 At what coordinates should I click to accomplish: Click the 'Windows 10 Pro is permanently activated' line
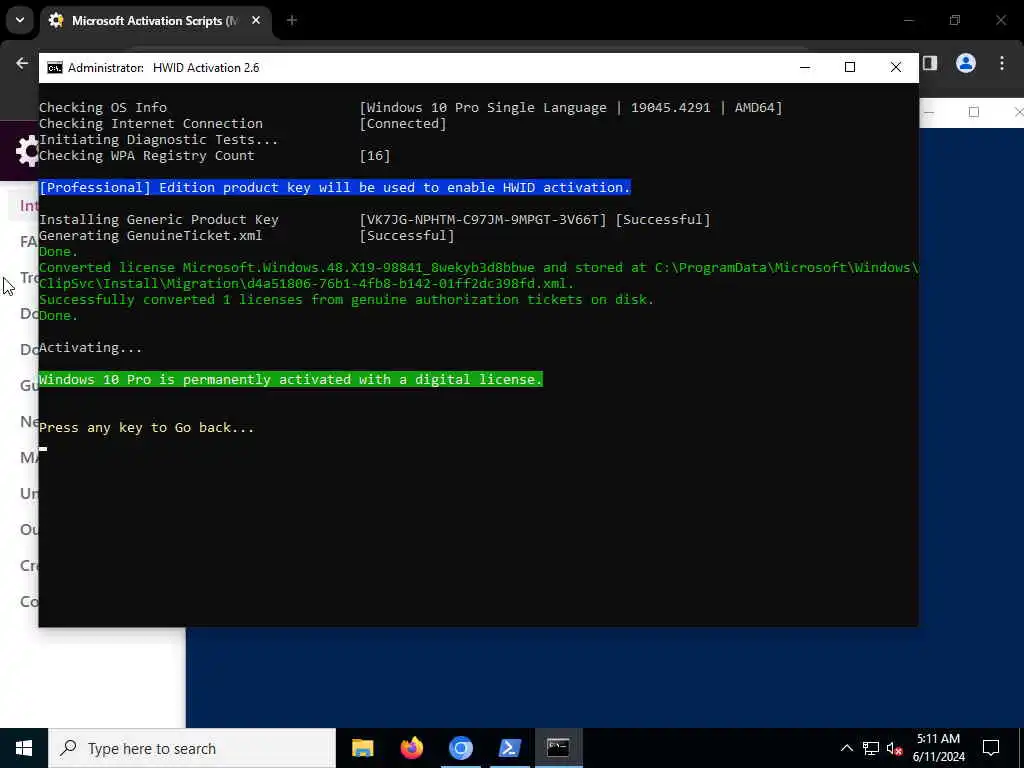tap(291, 379)
